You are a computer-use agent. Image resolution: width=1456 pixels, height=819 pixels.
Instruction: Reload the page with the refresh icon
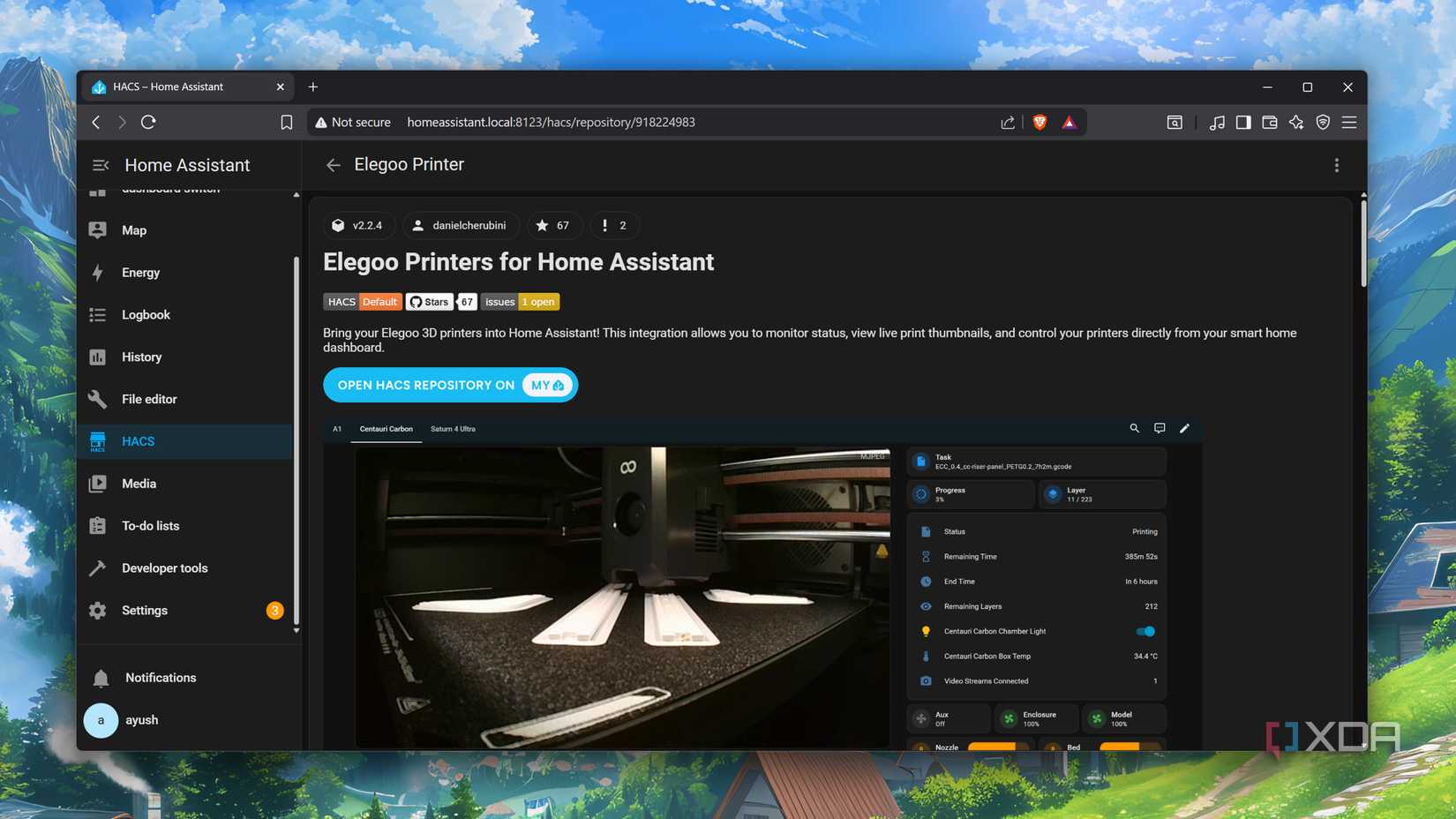click(x=148, y=122)
